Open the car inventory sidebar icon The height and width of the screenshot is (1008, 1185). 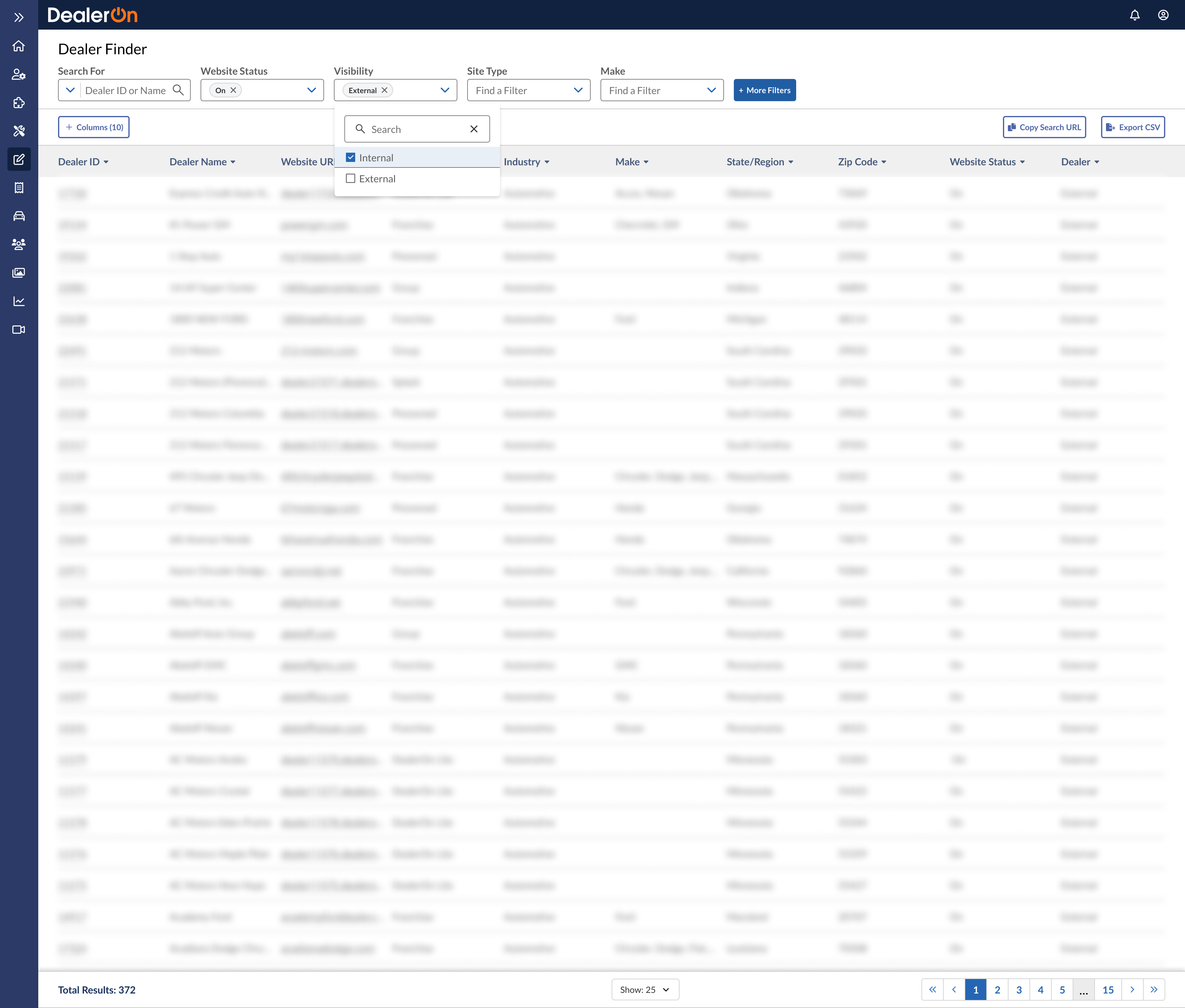(x=19, y=216)
